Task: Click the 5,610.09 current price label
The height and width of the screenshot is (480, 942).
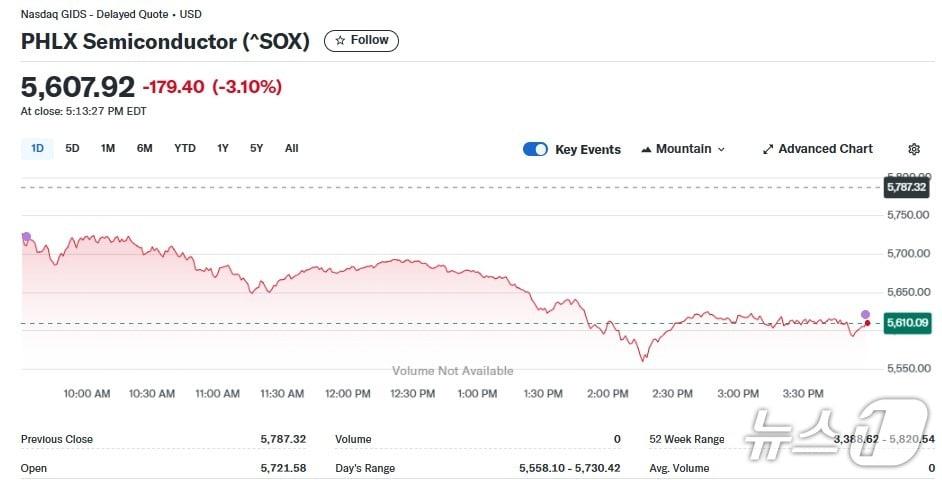Action: coord(907,322)
